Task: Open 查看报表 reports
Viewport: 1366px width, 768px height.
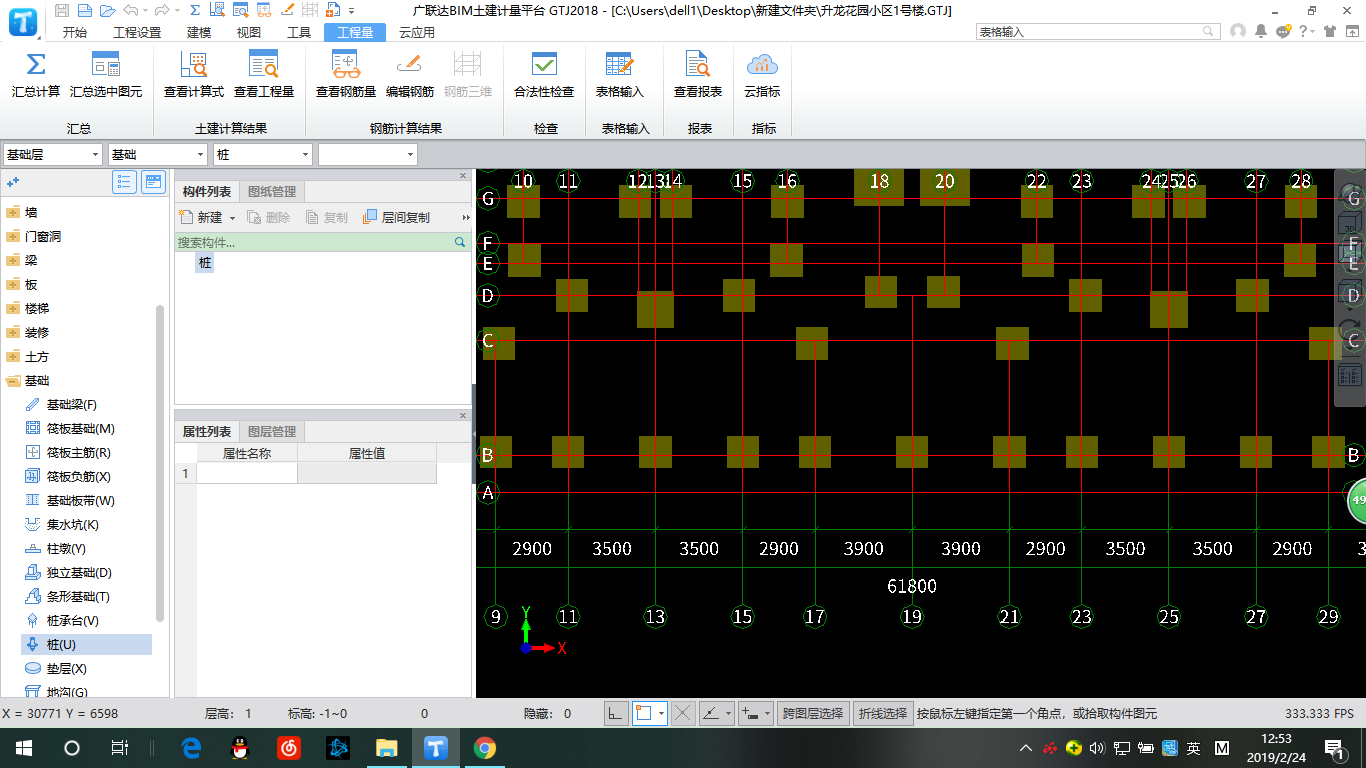Action: pyautogui.click(x=698, y=75)
